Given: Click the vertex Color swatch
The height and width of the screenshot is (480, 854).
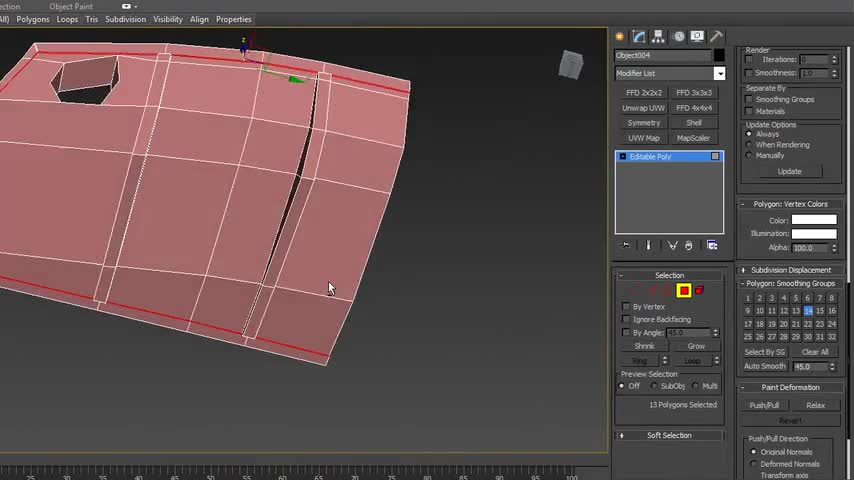Looking at the screenshot, I should (813, 220).
